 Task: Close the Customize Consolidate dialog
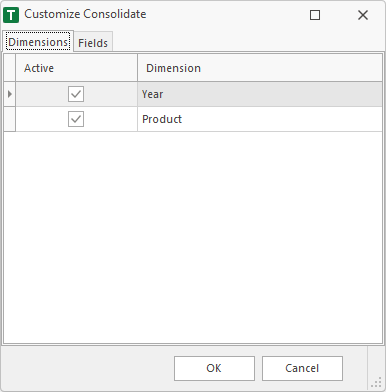pos(363,15)
